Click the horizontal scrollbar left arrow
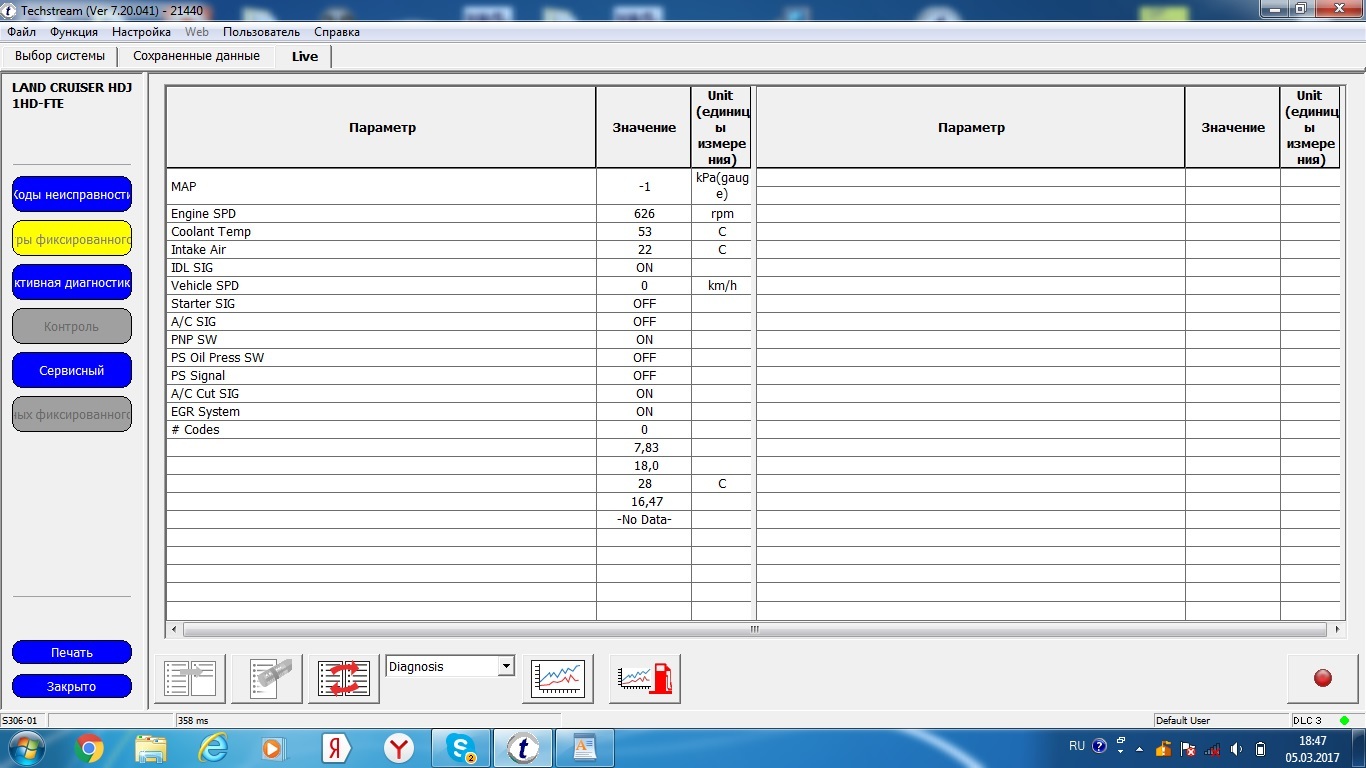 point(174,629)
